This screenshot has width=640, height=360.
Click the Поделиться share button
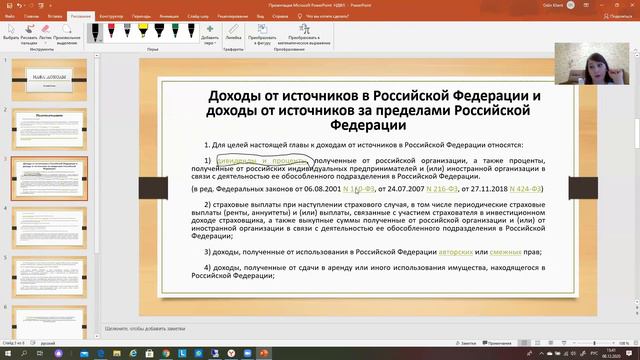click(x=618, y=16)
